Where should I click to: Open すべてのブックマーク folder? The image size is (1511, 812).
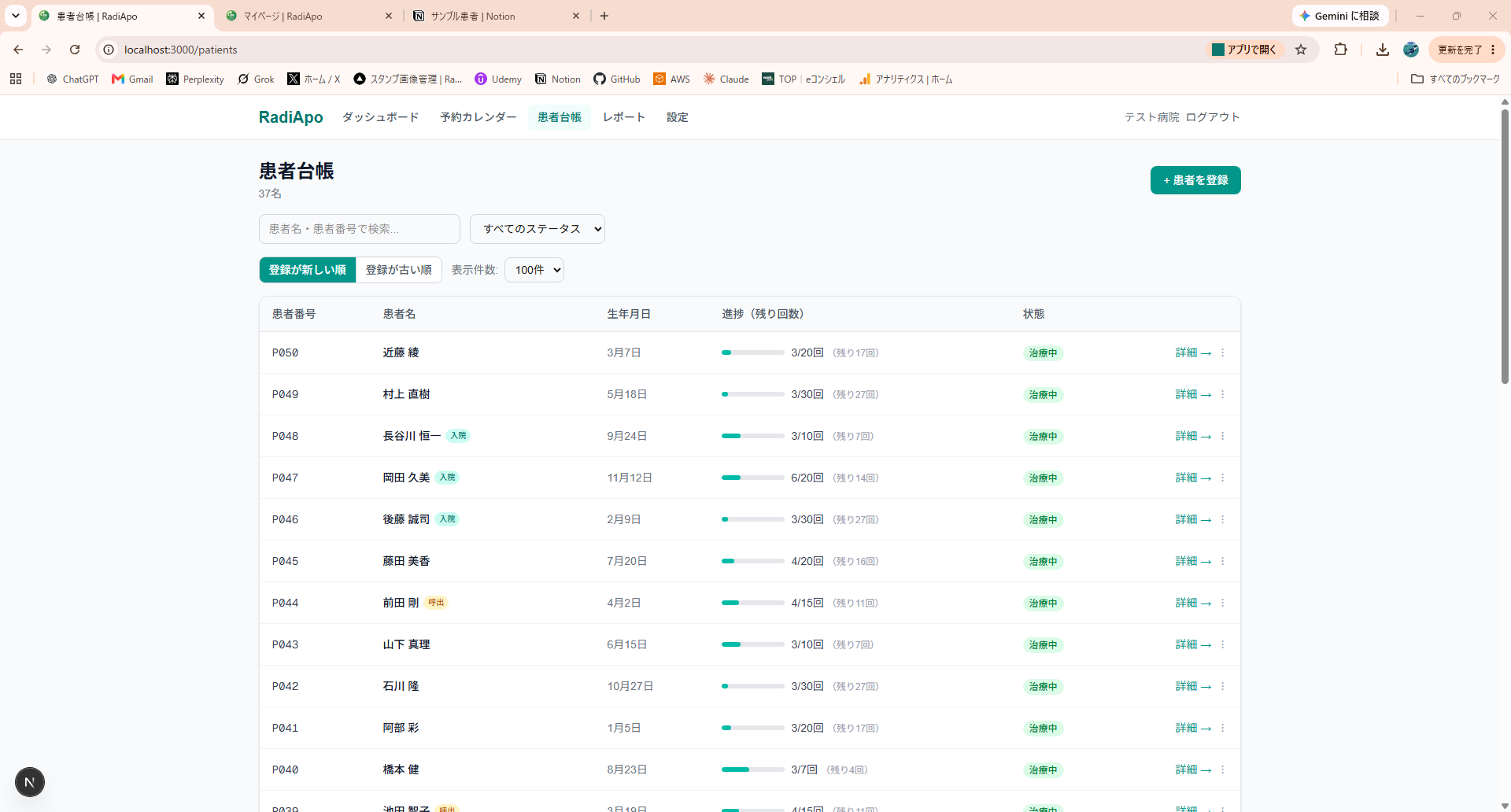1455,79
